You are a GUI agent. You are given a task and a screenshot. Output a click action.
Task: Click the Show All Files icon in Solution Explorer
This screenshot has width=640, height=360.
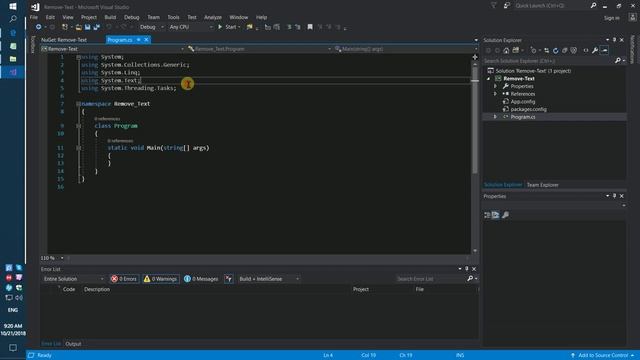(573, 50)
